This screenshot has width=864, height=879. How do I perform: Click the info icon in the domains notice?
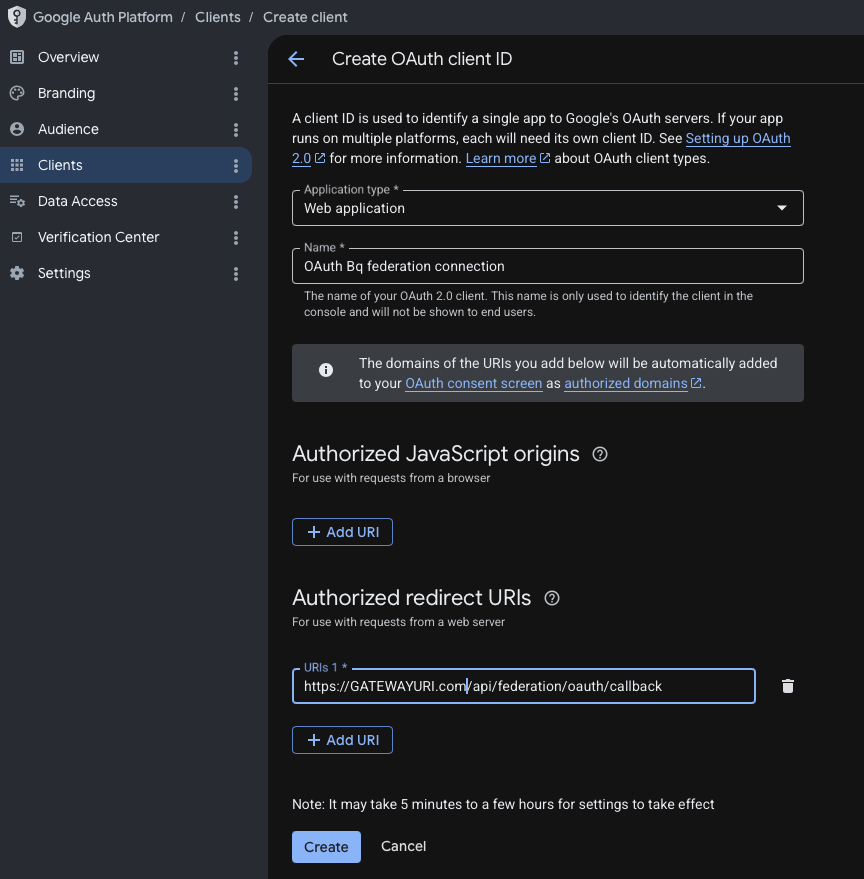(326, 370)
